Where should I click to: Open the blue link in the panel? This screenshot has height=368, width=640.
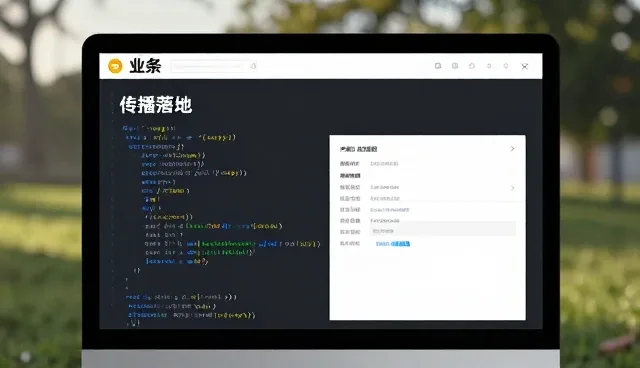pos(393,244)
